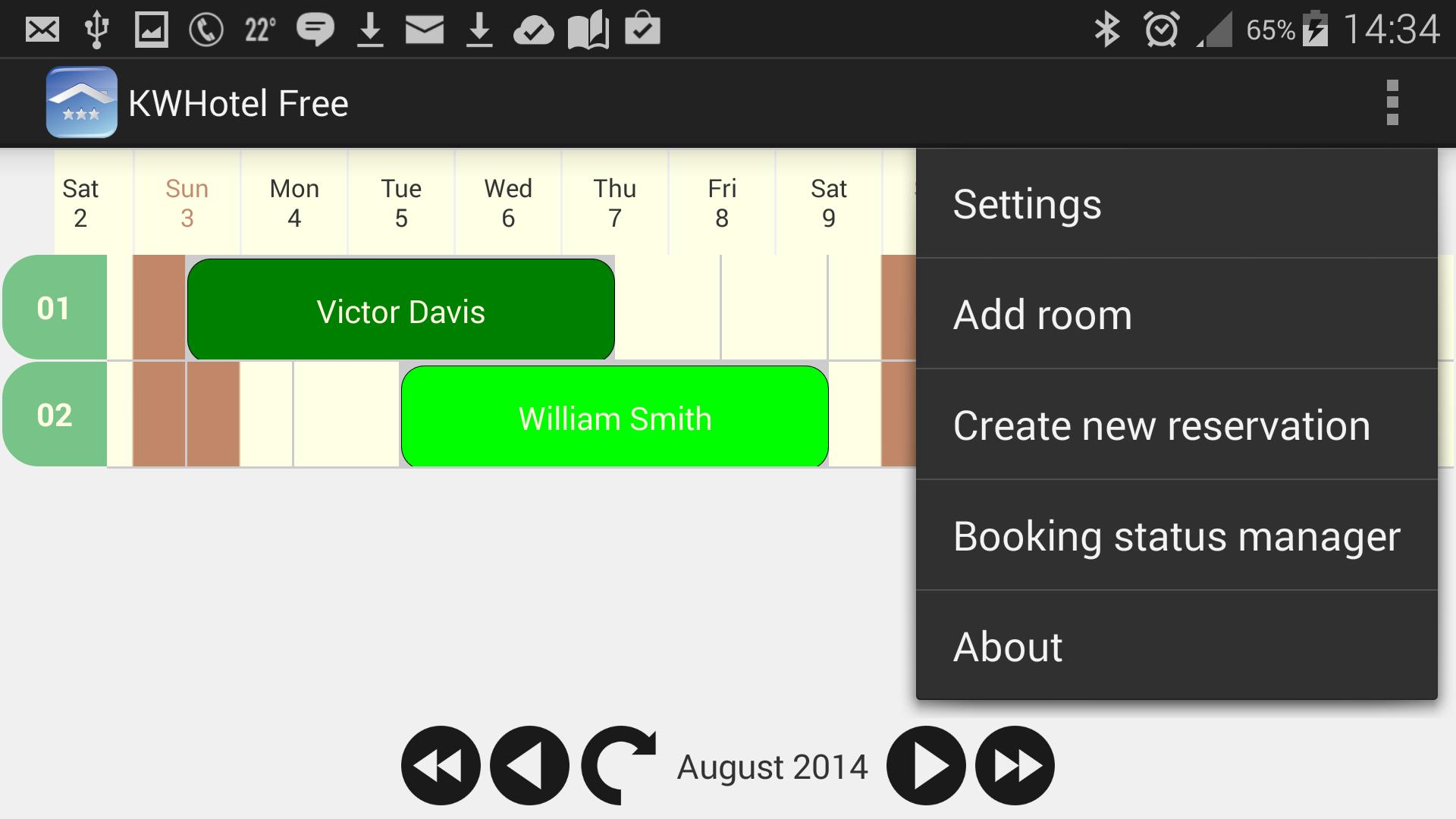Tap the KWHotel app logo icon
1456x819 pixels.
[82, 102]
